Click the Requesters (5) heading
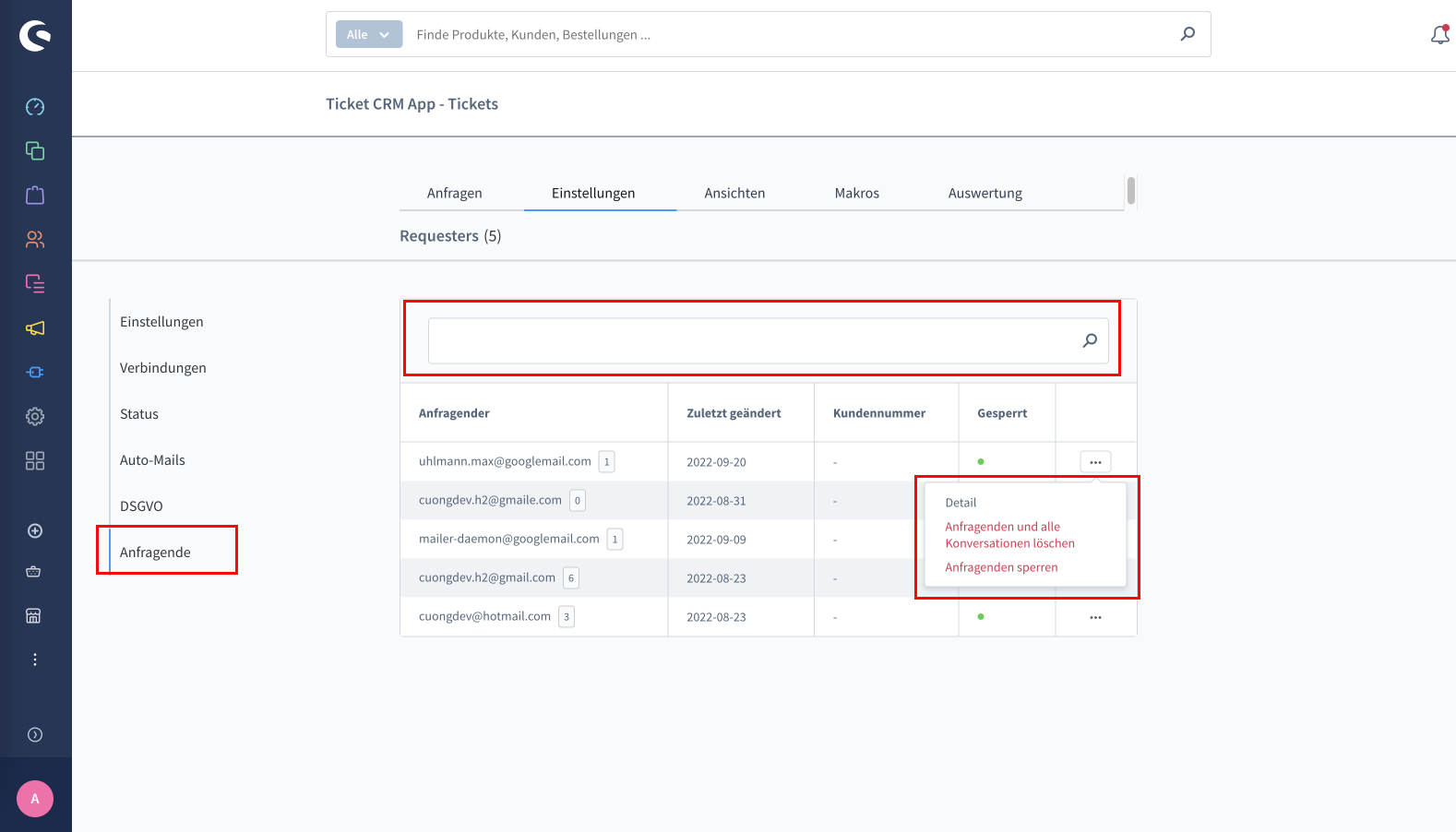 pyautogui.click(x=450, y=236)
